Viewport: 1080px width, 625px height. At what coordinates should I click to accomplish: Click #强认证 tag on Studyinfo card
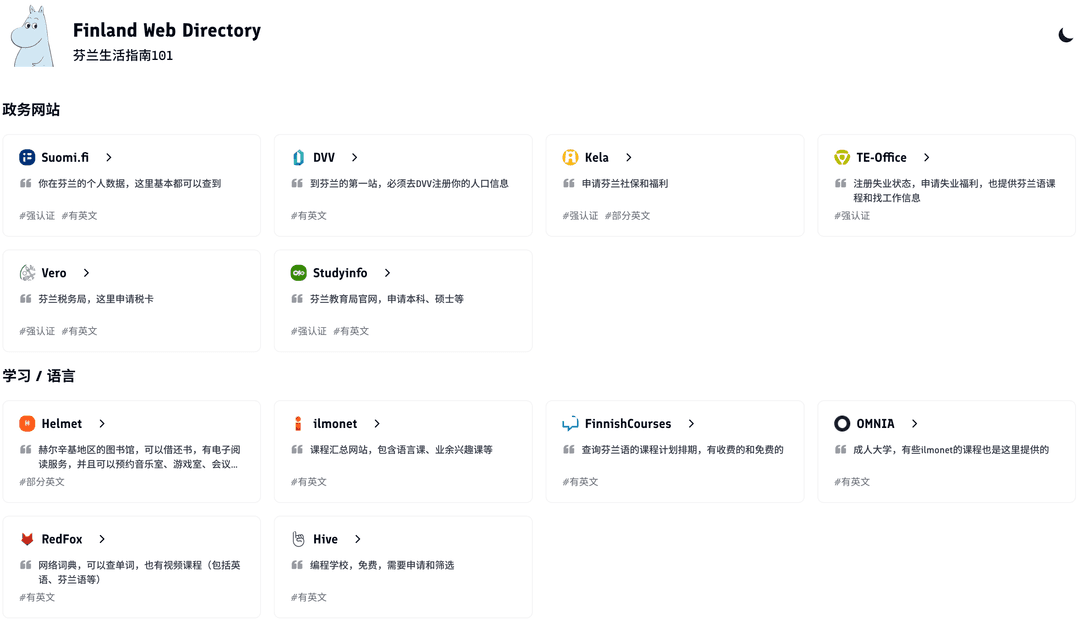coord(309,331)
